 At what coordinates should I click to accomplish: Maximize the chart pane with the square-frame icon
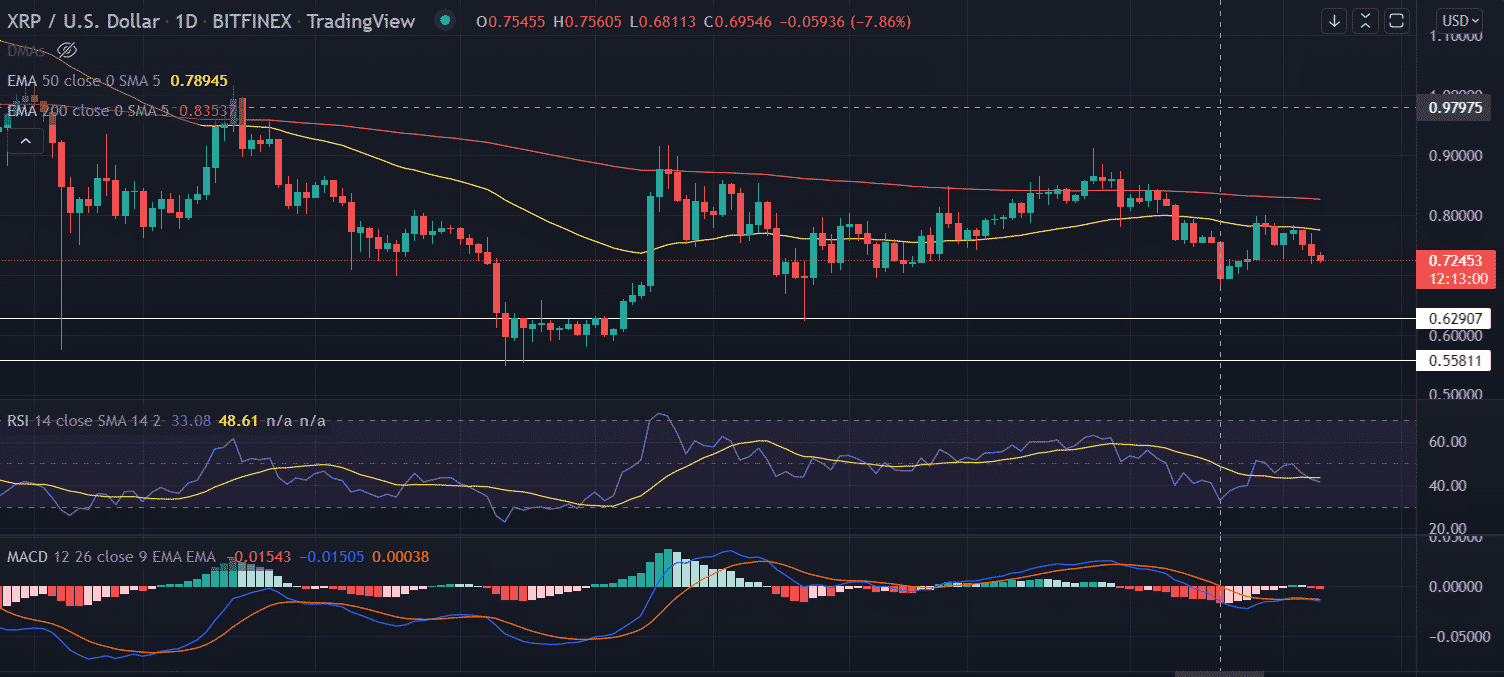click(1397, 21)
